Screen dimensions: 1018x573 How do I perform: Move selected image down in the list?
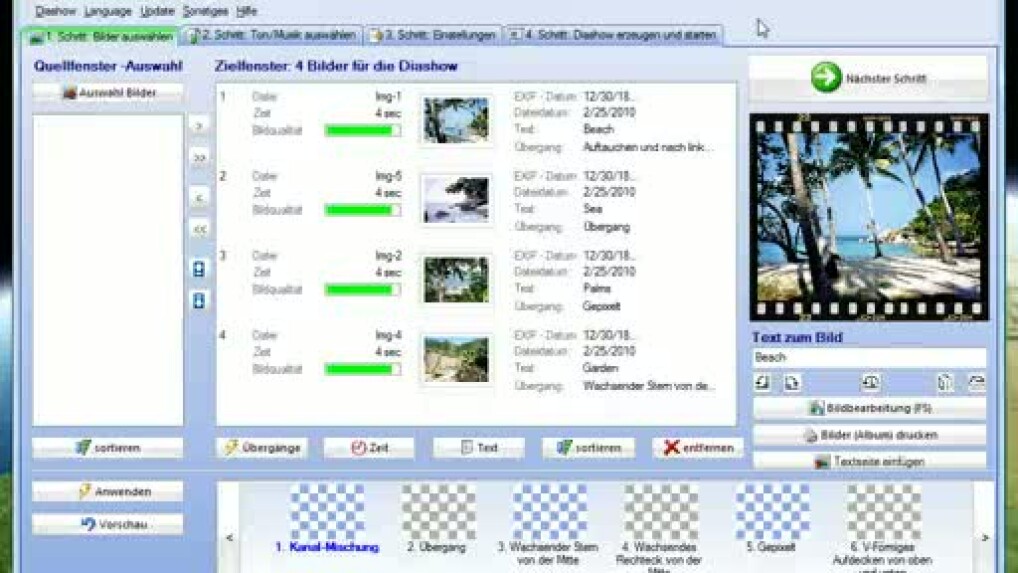coord(199,301)
